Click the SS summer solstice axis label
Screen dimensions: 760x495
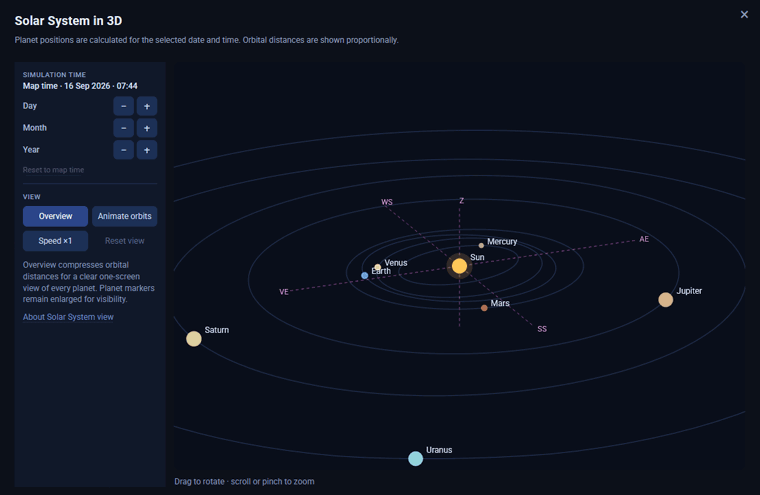click(x=542, y=329)
